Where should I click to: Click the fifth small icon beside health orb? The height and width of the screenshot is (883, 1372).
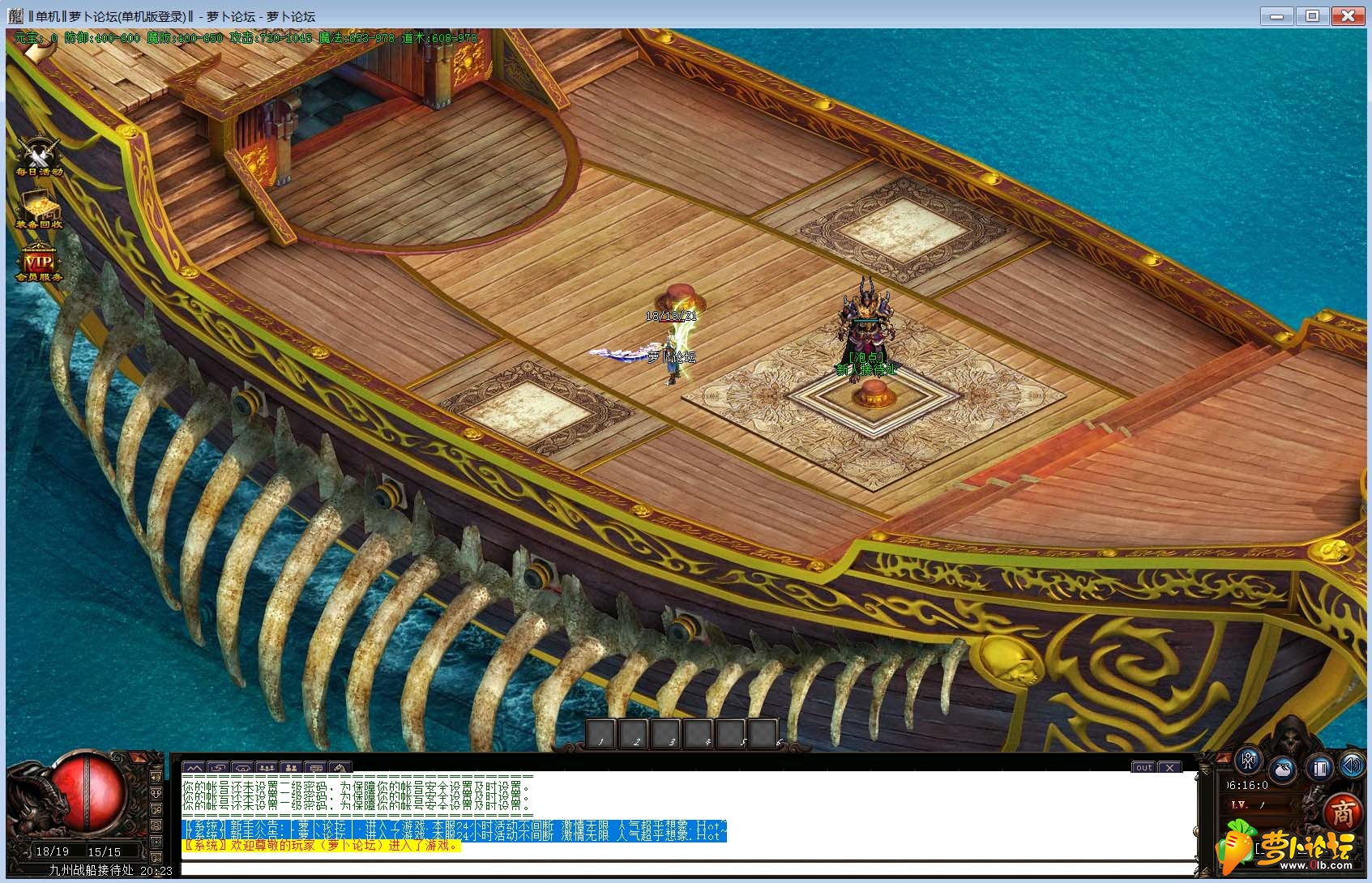tap(156, 842)
